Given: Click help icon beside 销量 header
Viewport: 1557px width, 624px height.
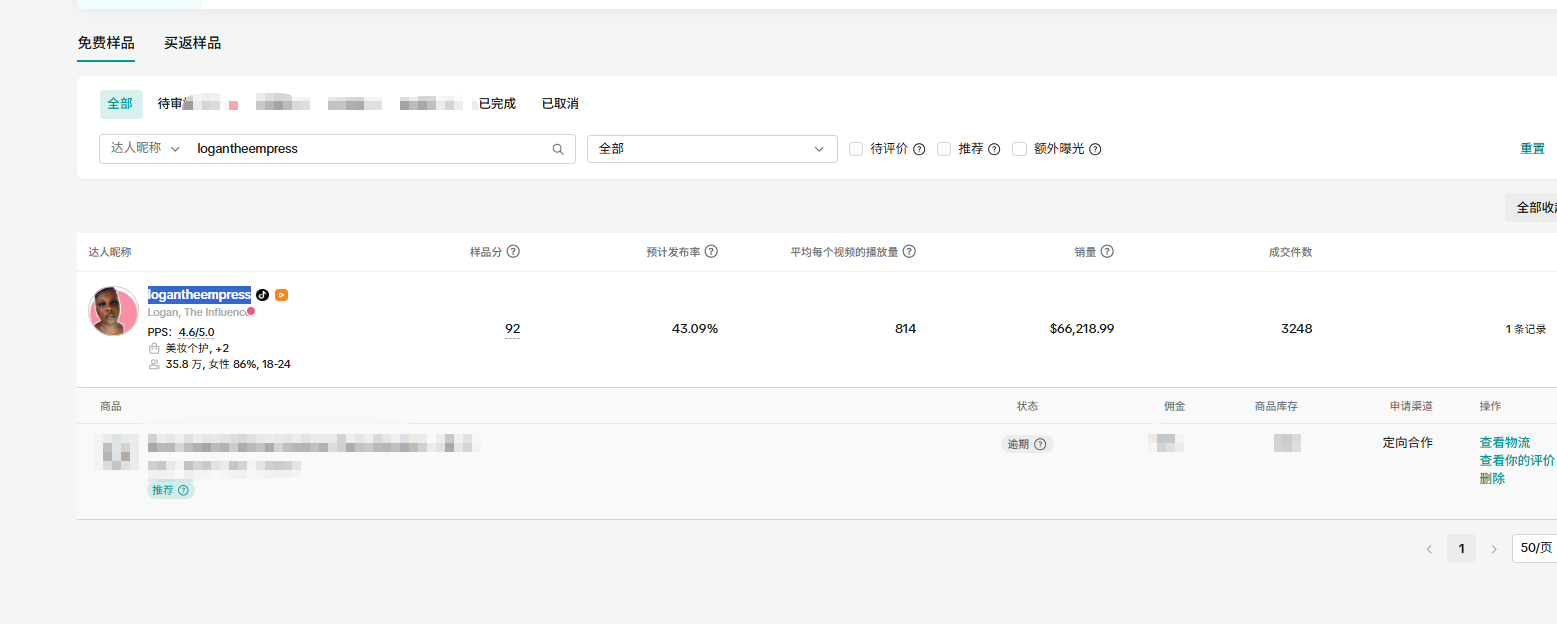Looking at the screenshot, I should pyautogui.click(x=1108, y=252).
